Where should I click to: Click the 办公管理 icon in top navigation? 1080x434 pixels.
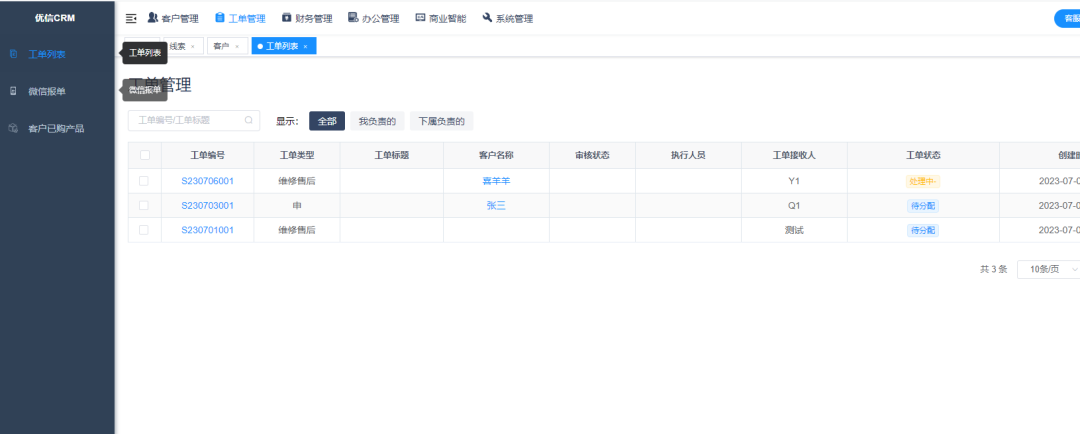click(x=353, y=18)
